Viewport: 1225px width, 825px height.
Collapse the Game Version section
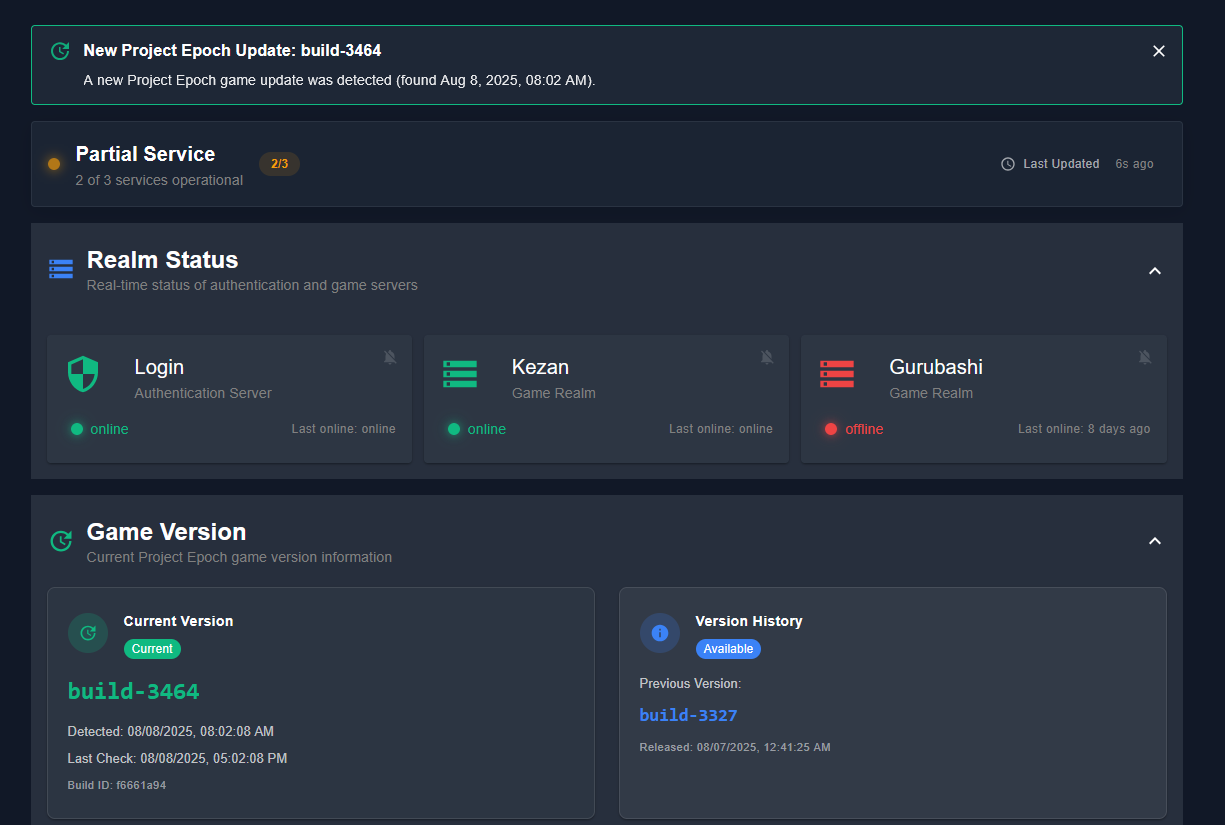tap(1155, 541)
